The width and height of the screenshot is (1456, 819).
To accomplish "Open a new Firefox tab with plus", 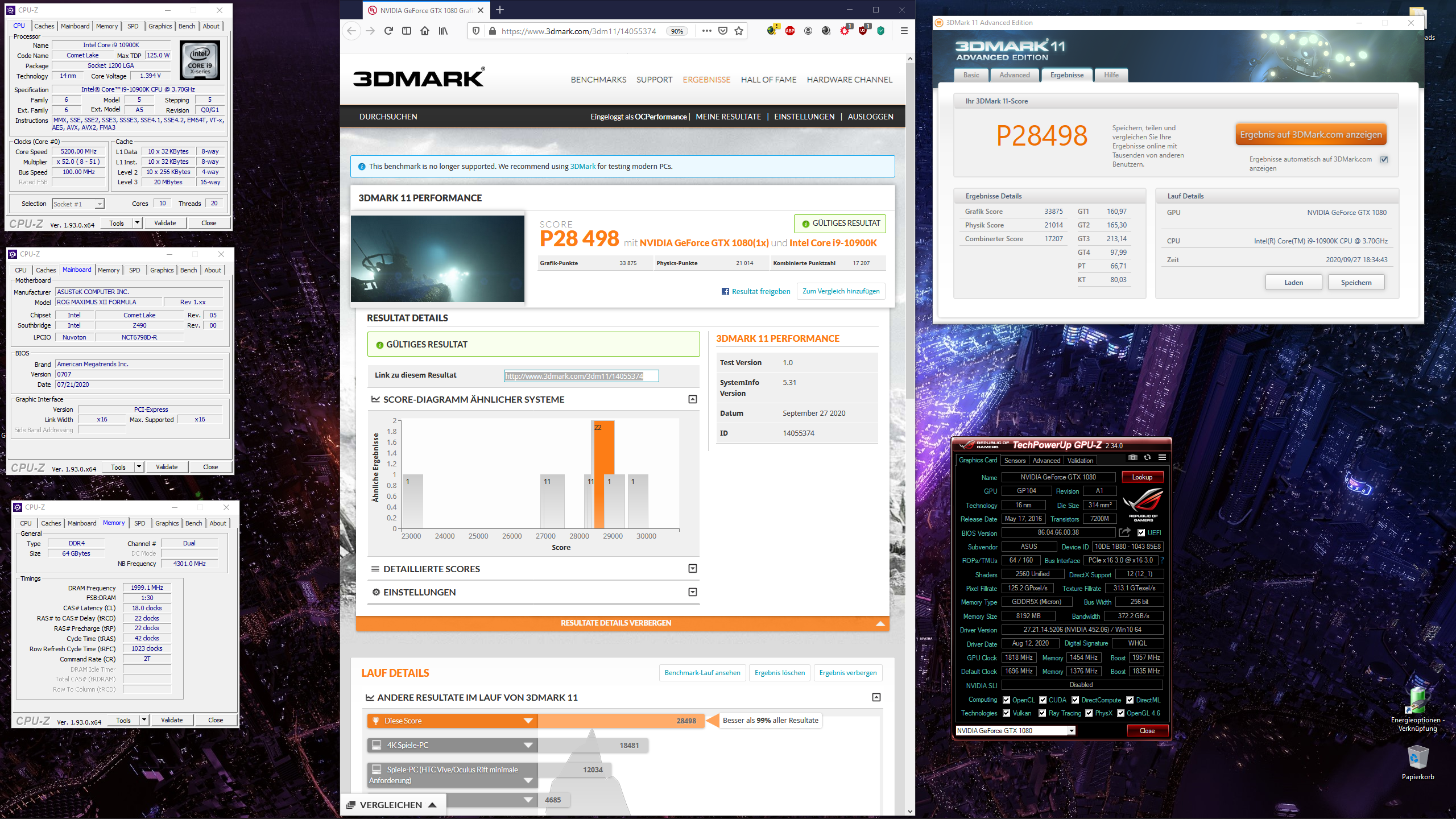I will (500, 10).
